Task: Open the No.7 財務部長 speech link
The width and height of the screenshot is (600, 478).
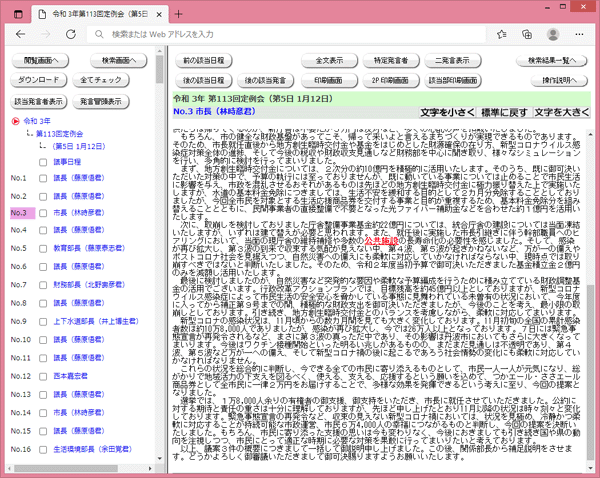Action: pos(90,285)
